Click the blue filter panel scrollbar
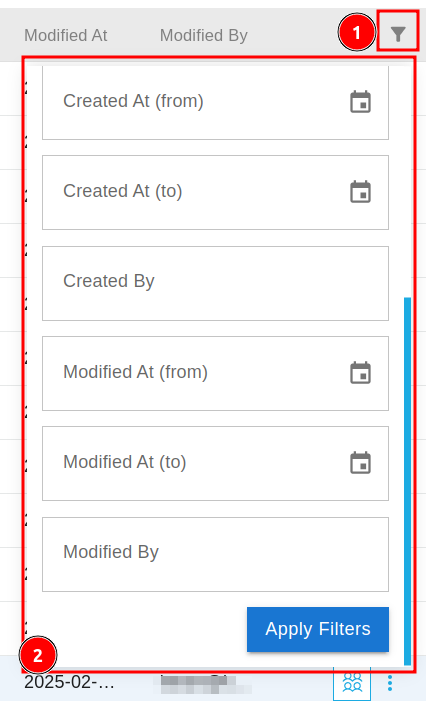The height and width of the screenshot is (701, 426). (407, 481)
